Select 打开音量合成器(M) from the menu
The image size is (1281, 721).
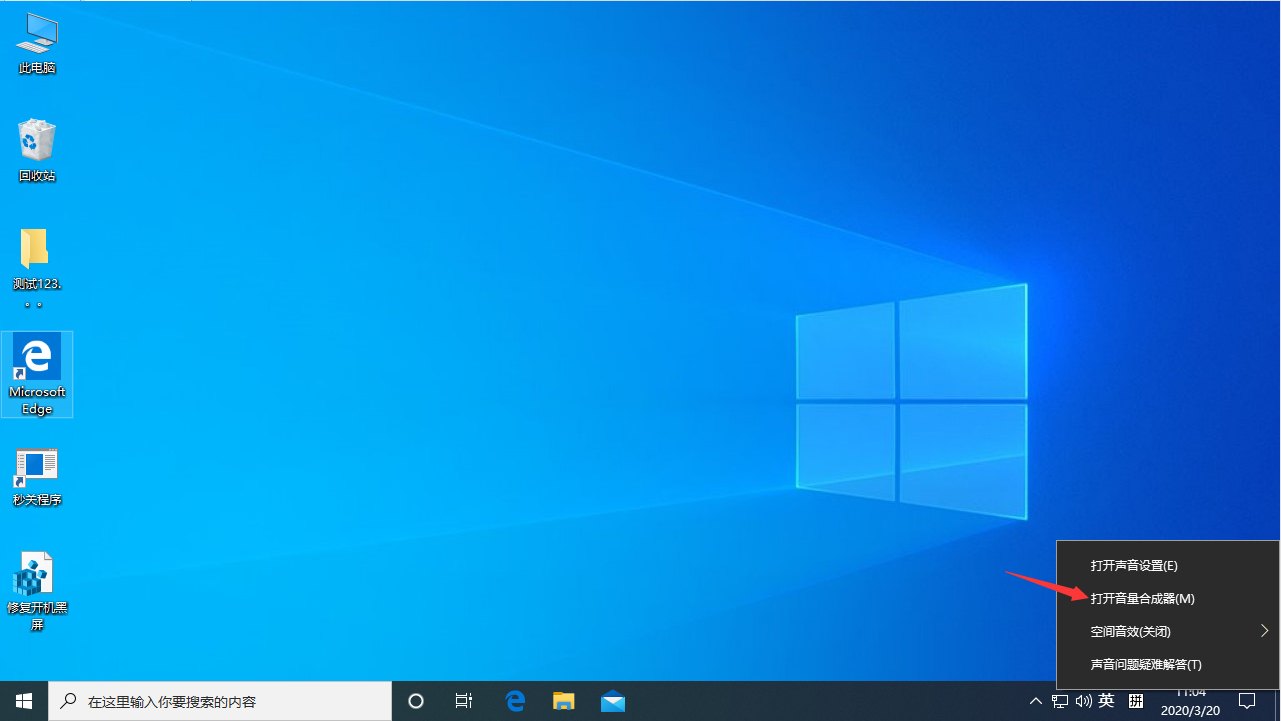coord(1142,598)
